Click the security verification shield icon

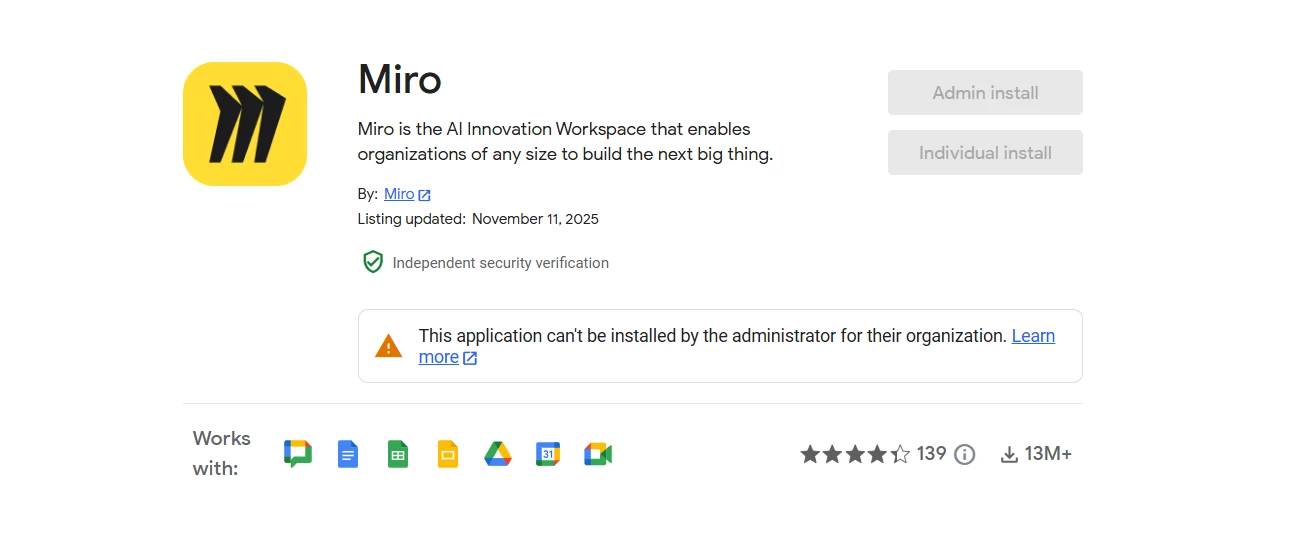click(x=373, y=263)
